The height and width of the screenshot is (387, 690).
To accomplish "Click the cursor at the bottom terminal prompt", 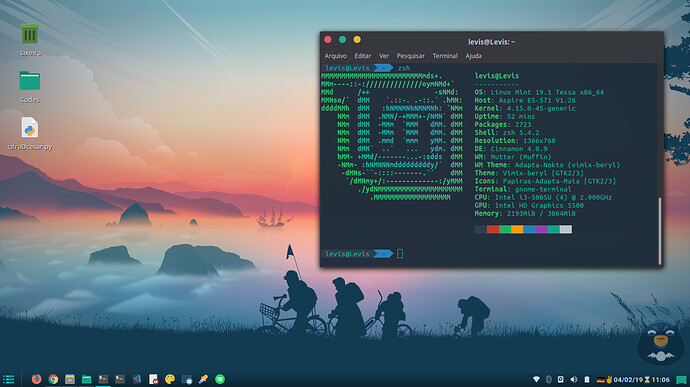I will (400, 254).
